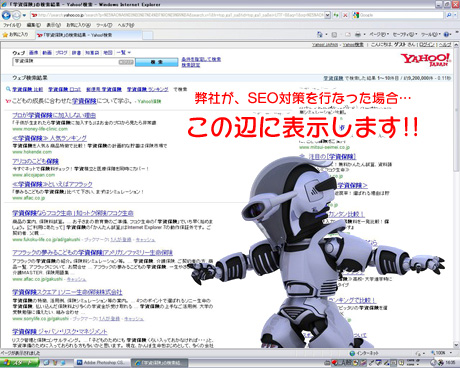Switch to the Adobe Photoshop CS taskbar button
Screen dimensions: 460x368
(x=101, y=363)
